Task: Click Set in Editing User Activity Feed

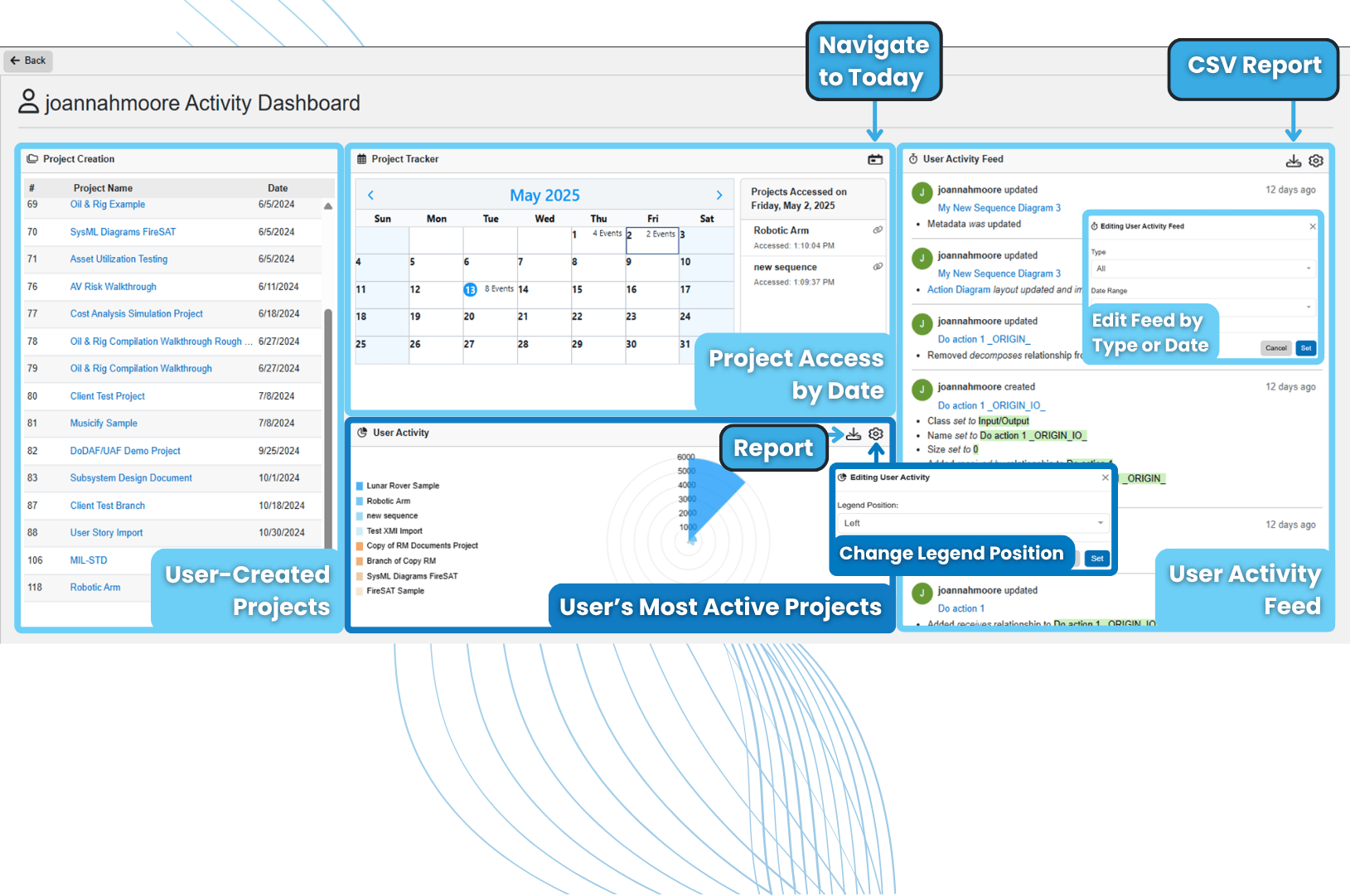Action: [1306, 348]
